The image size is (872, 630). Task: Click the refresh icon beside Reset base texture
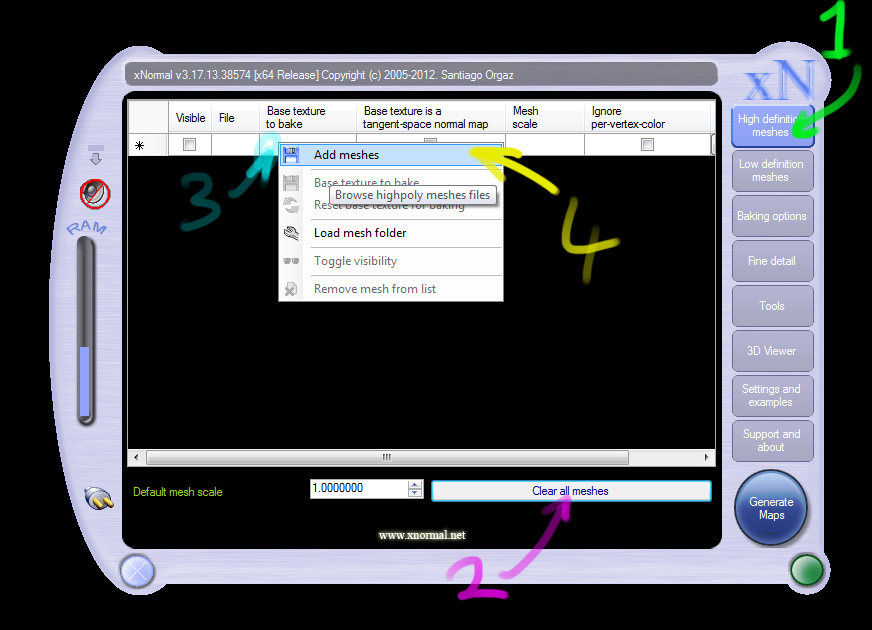tap(291, 205)
